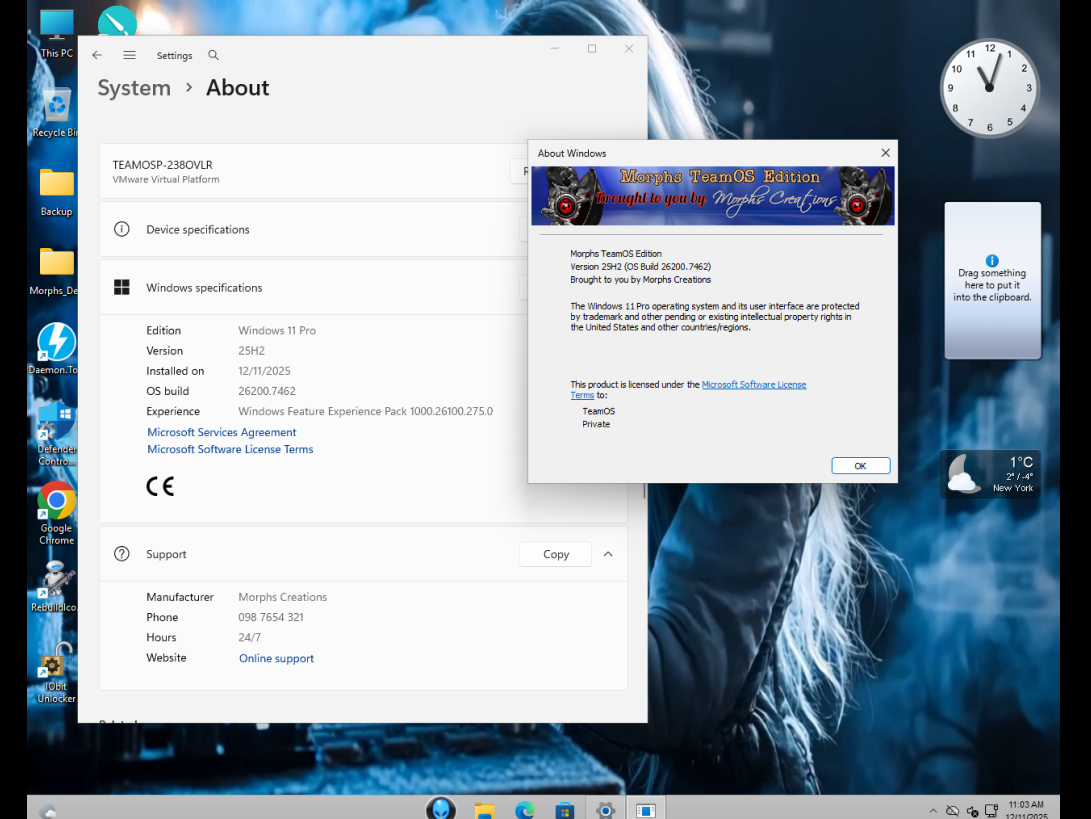Click the clipboard drop gadget

click(992, 280)
